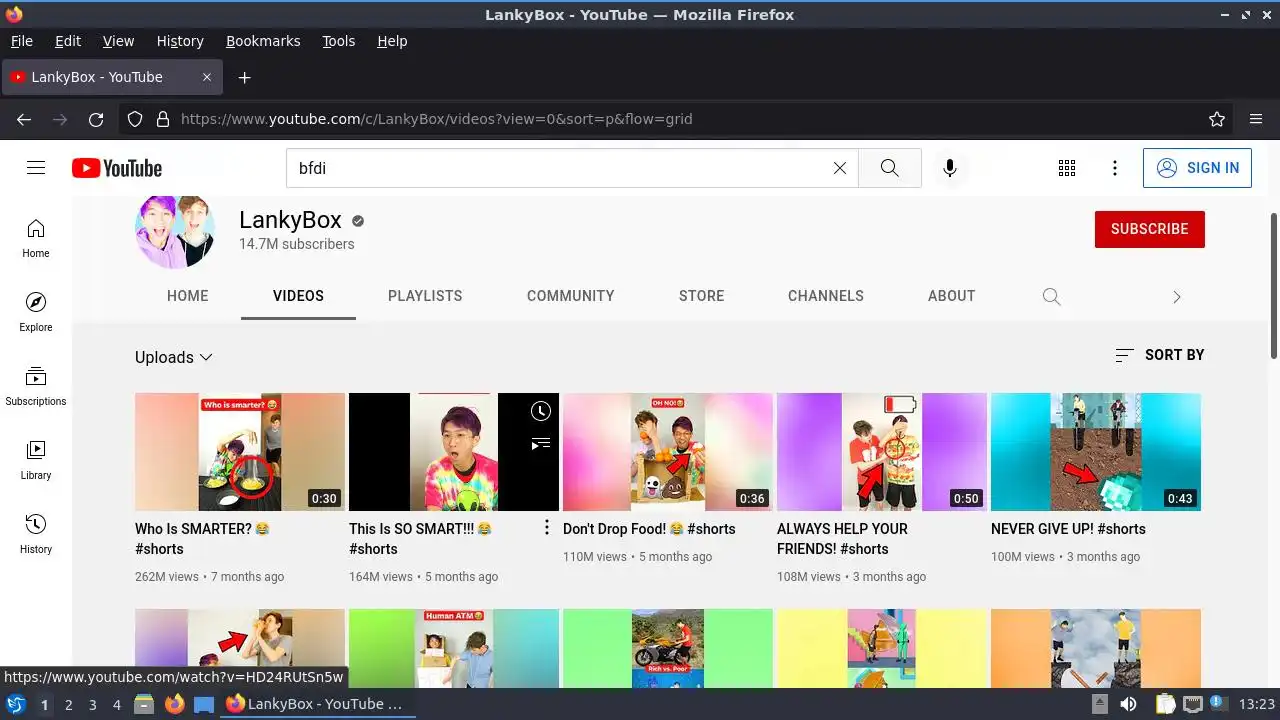1280x720 pixels.
Task: Add 'This Is SO SMART' to Watch Later
Action: coord(541,411)
